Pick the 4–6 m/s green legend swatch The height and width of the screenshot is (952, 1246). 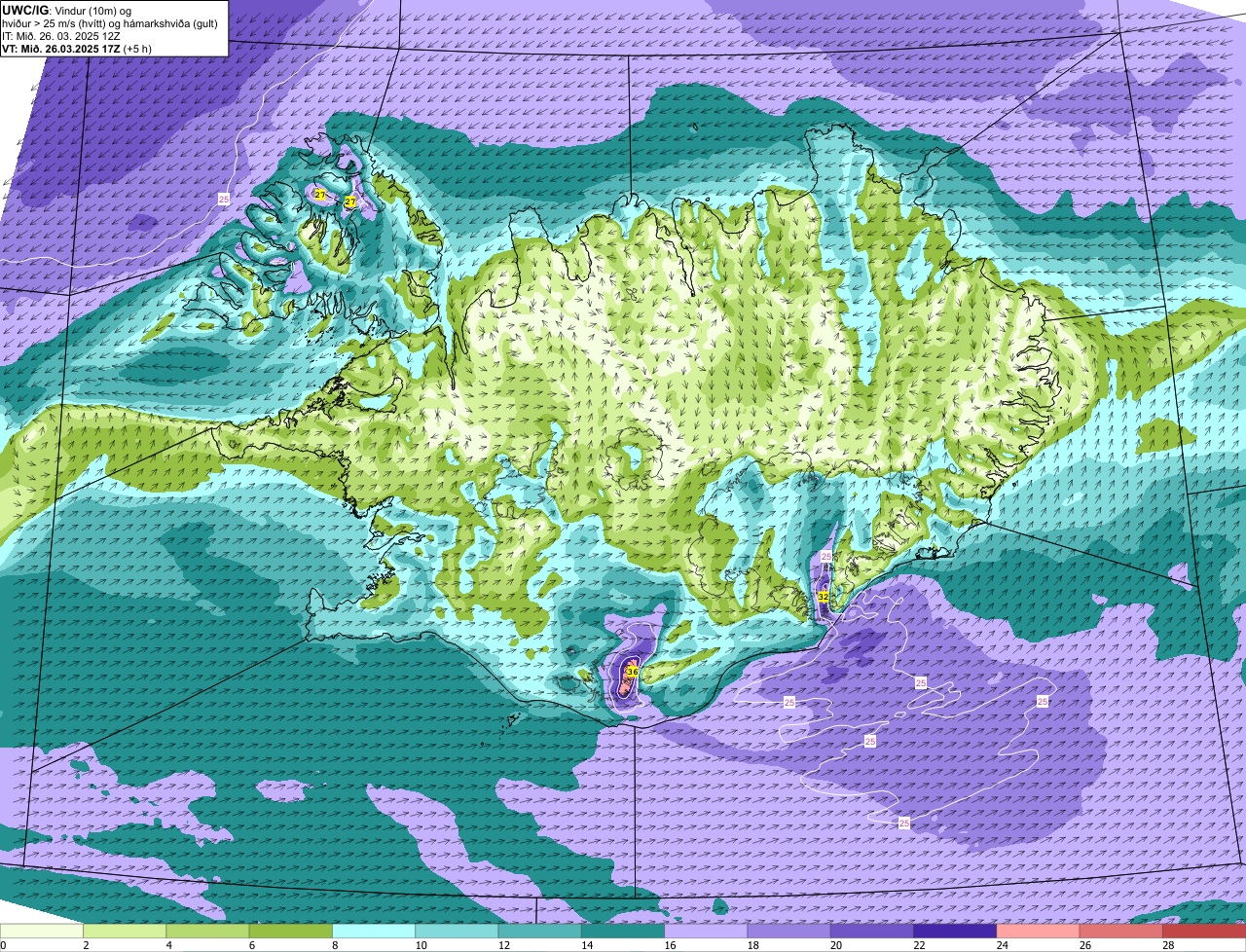coord(207,931)
